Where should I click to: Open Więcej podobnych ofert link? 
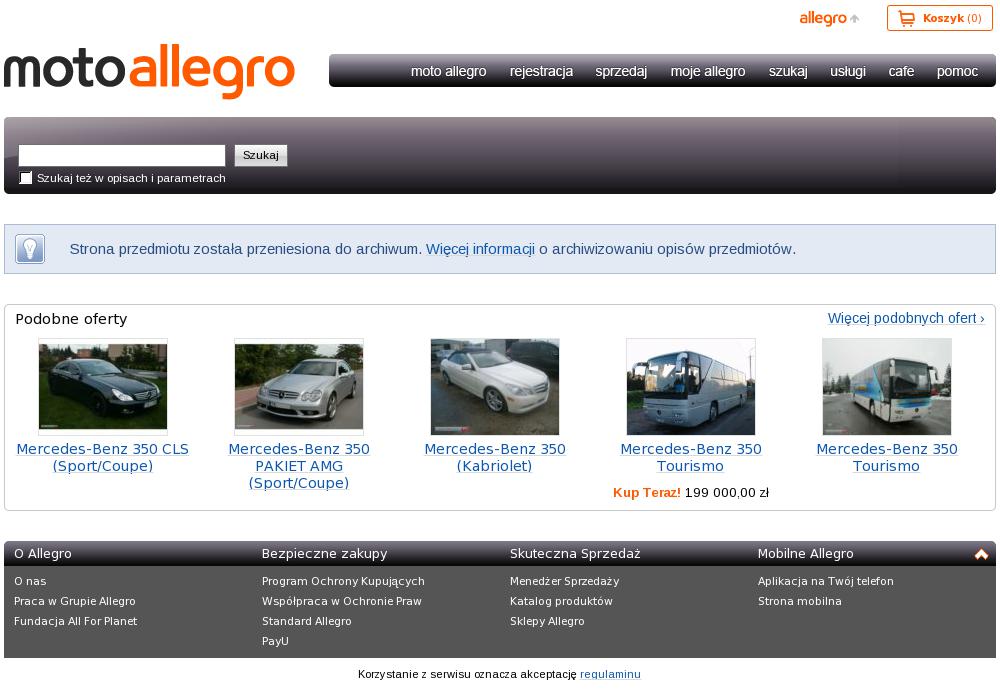coord(906,318)
